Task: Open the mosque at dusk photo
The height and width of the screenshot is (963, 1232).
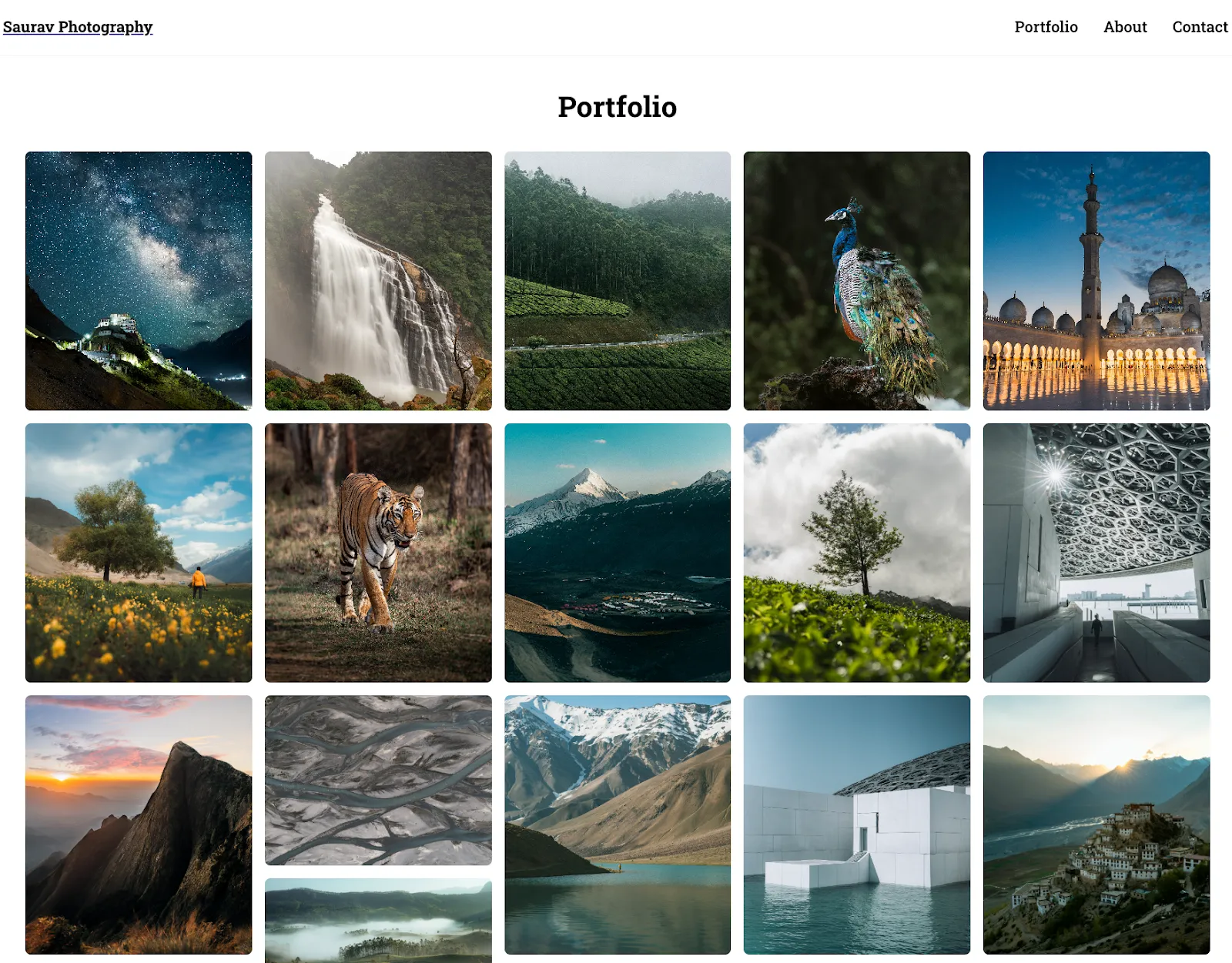Action: click(1096, 281)
